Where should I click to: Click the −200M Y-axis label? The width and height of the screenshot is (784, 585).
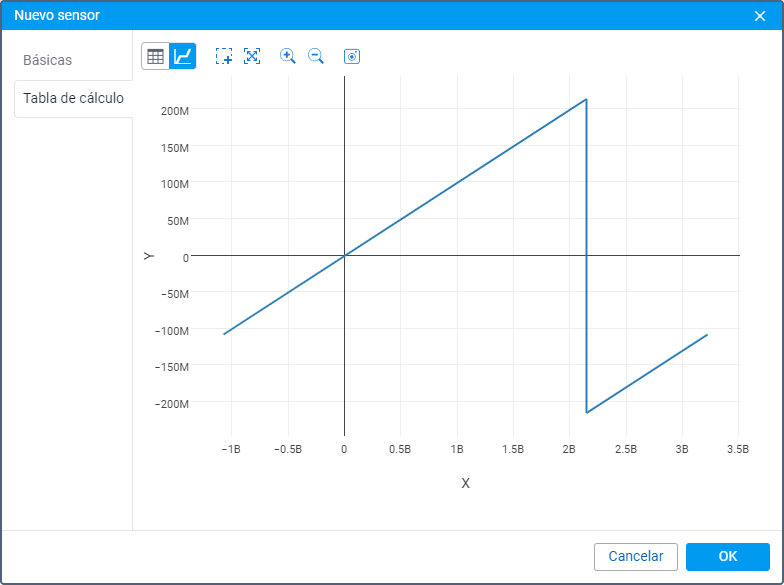pos(172,404)
